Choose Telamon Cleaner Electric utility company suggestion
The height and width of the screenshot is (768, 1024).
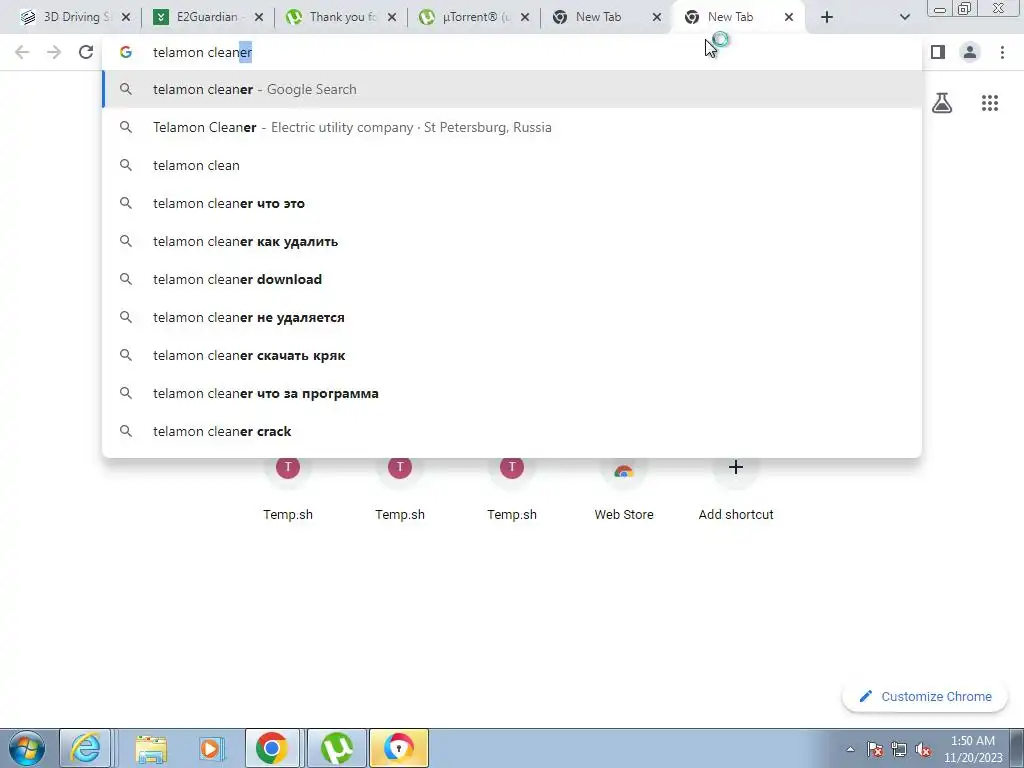coord(512,127)
